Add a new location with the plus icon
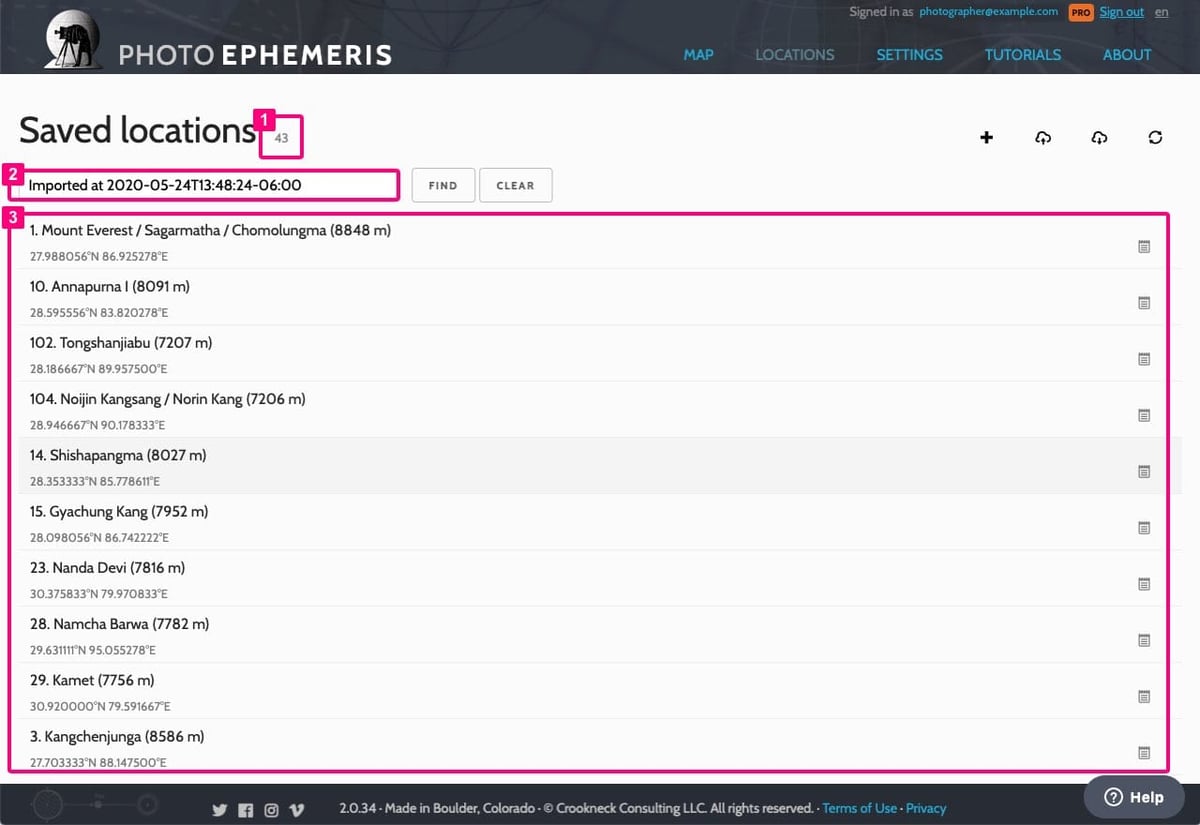This screenshot has width=1200, height=825. (x=986, y=138)
